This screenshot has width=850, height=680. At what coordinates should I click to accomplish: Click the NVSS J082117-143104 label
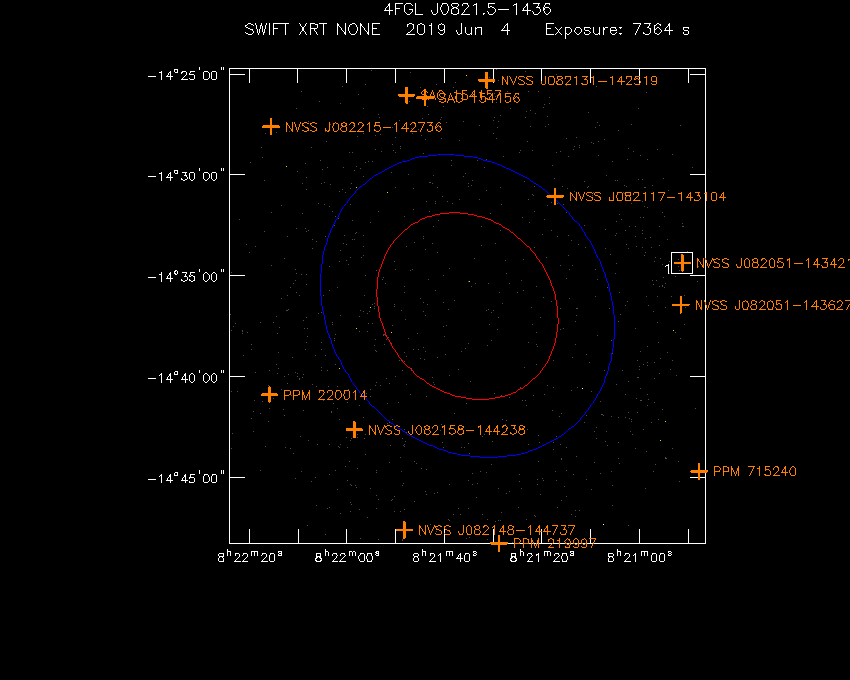pyautogui.click(x=647, y=197)
